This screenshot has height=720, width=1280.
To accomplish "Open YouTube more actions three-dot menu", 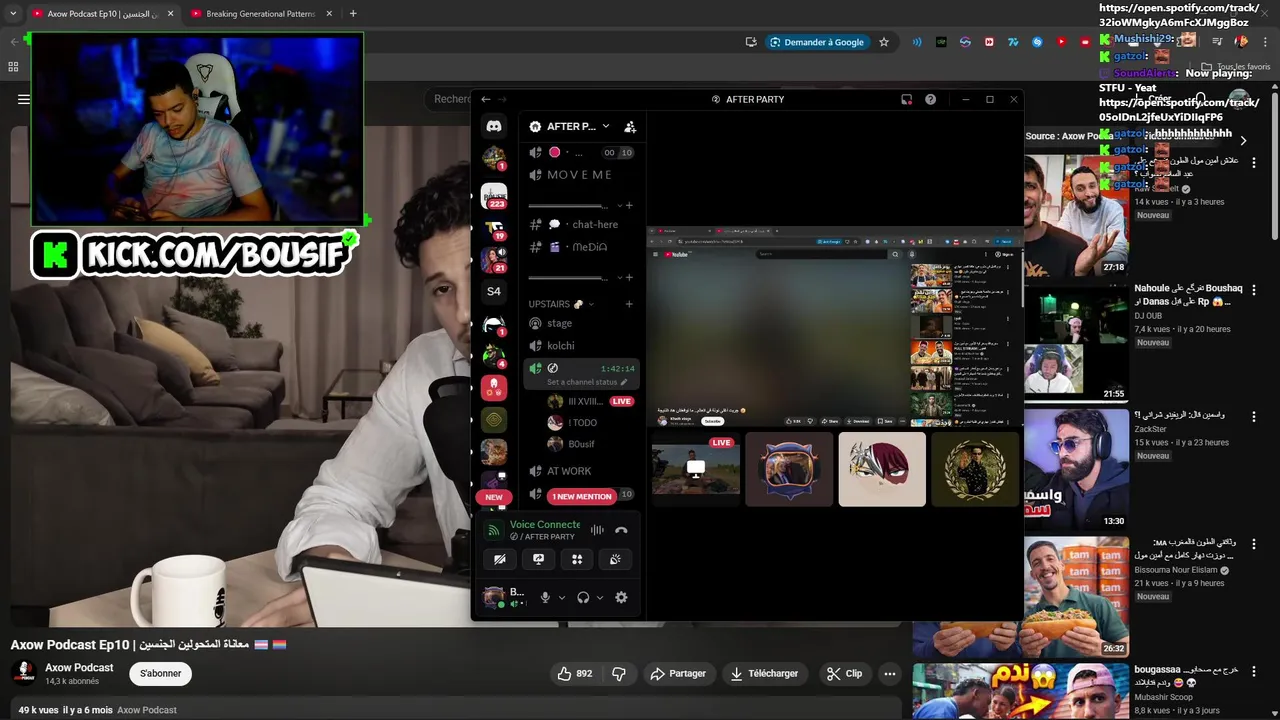I will click(x=889, y=673).
